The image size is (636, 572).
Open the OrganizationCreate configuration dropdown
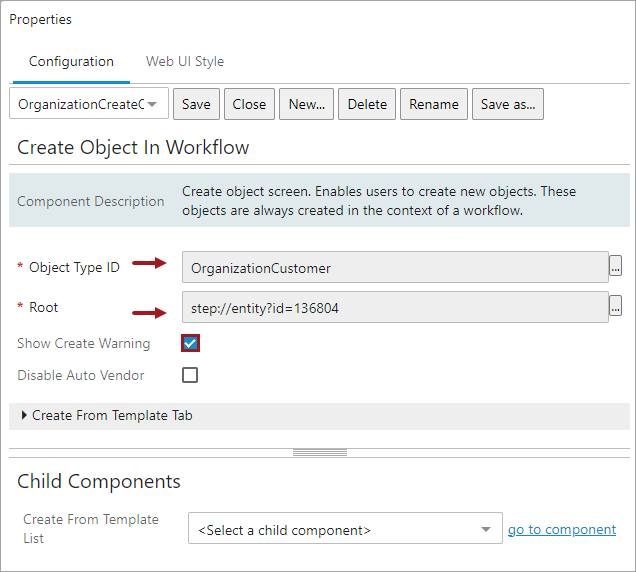(152, 104)
